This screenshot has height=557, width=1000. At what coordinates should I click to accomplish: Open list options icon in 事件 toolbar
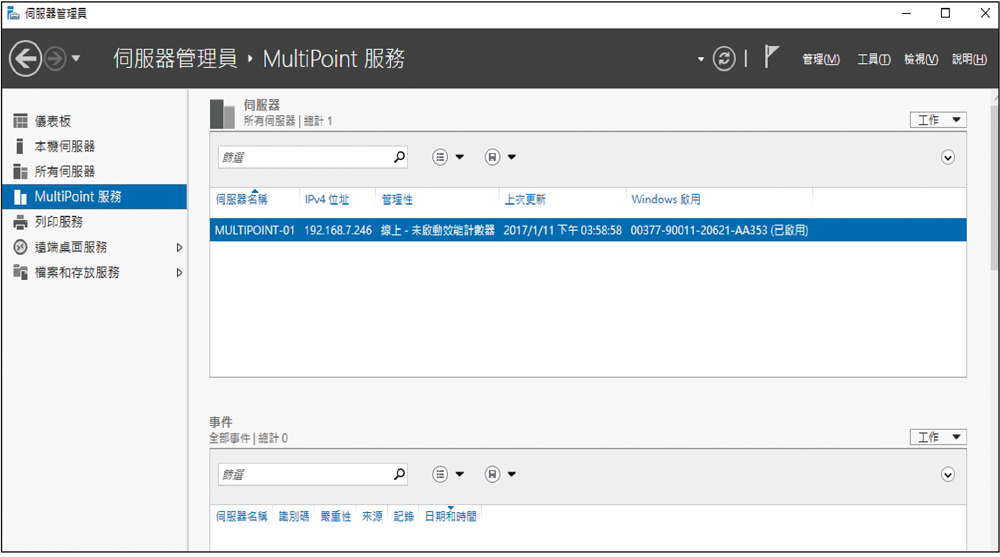[440, 474]
